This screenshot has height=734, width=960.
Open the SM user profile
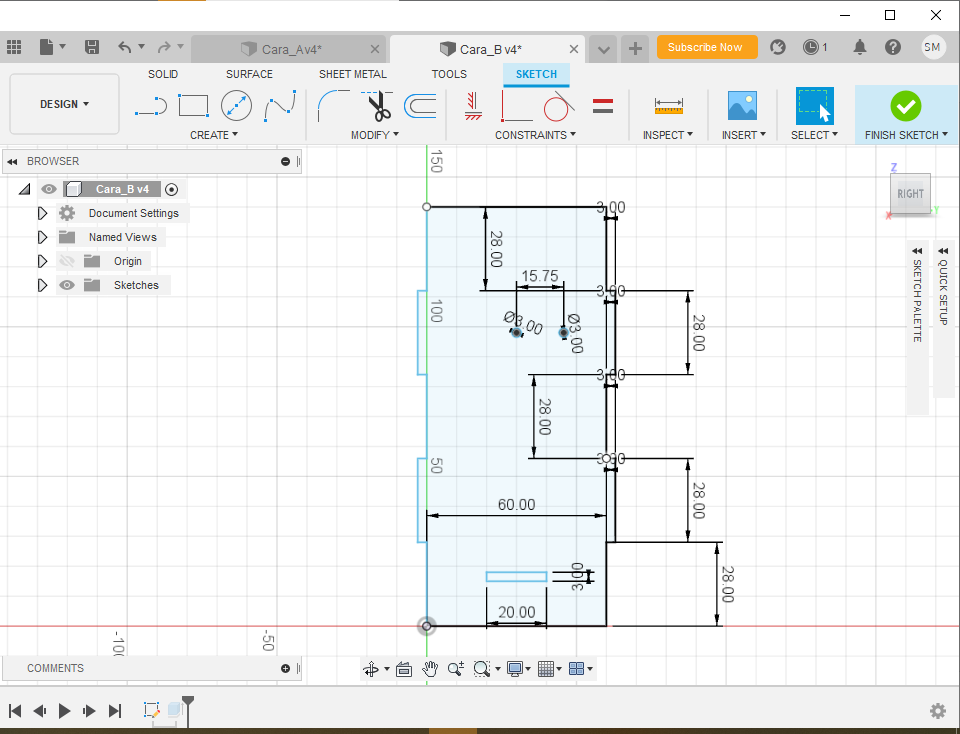932,47
